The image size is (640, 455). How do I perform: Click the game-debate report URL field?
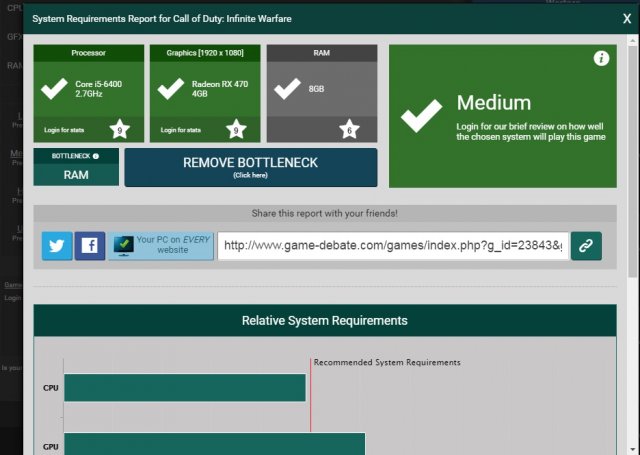point(392,246)
